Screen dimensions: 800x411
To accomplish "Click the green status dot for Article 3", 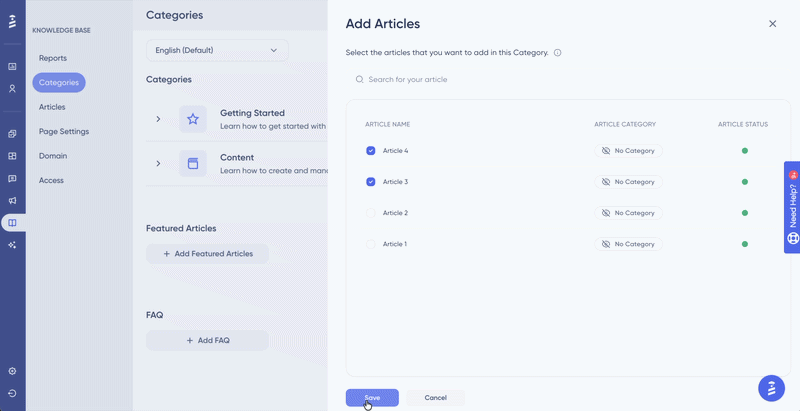I will (745, 182).
